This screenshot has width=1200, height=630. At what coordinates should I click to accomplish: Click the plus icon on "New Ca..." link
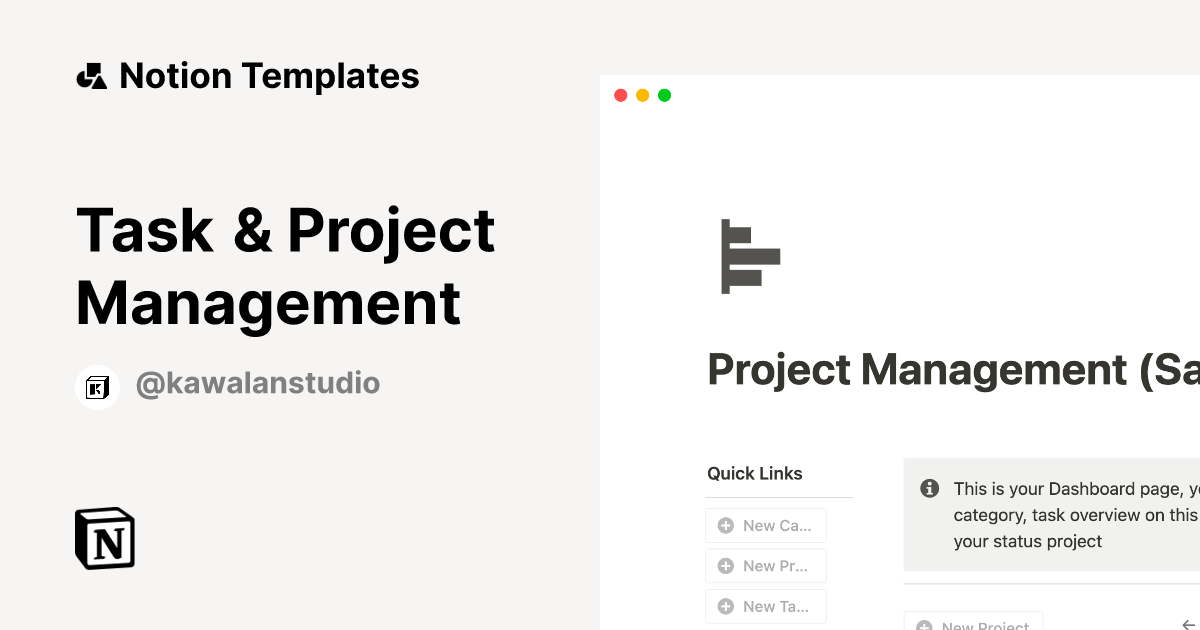(726, 525)
